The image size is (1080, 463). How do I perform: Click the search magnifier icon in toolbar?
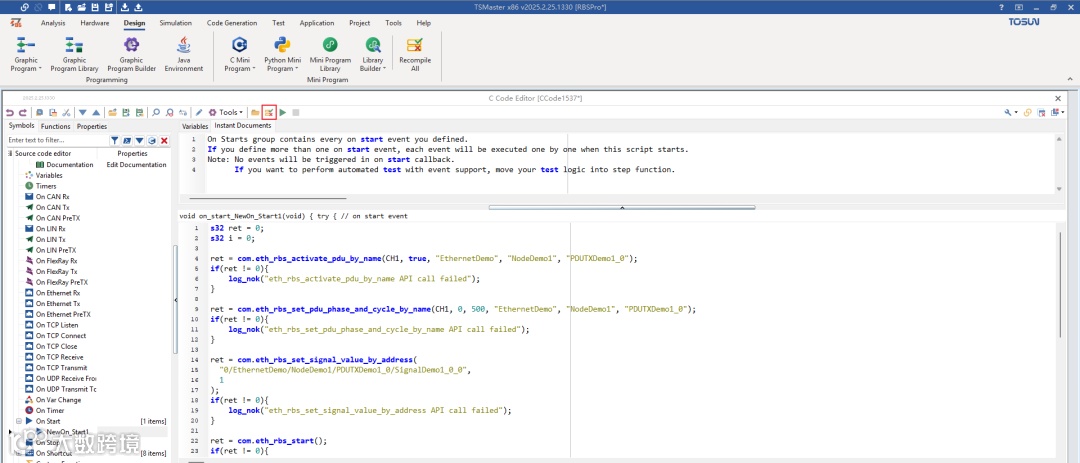coord(155,112)
